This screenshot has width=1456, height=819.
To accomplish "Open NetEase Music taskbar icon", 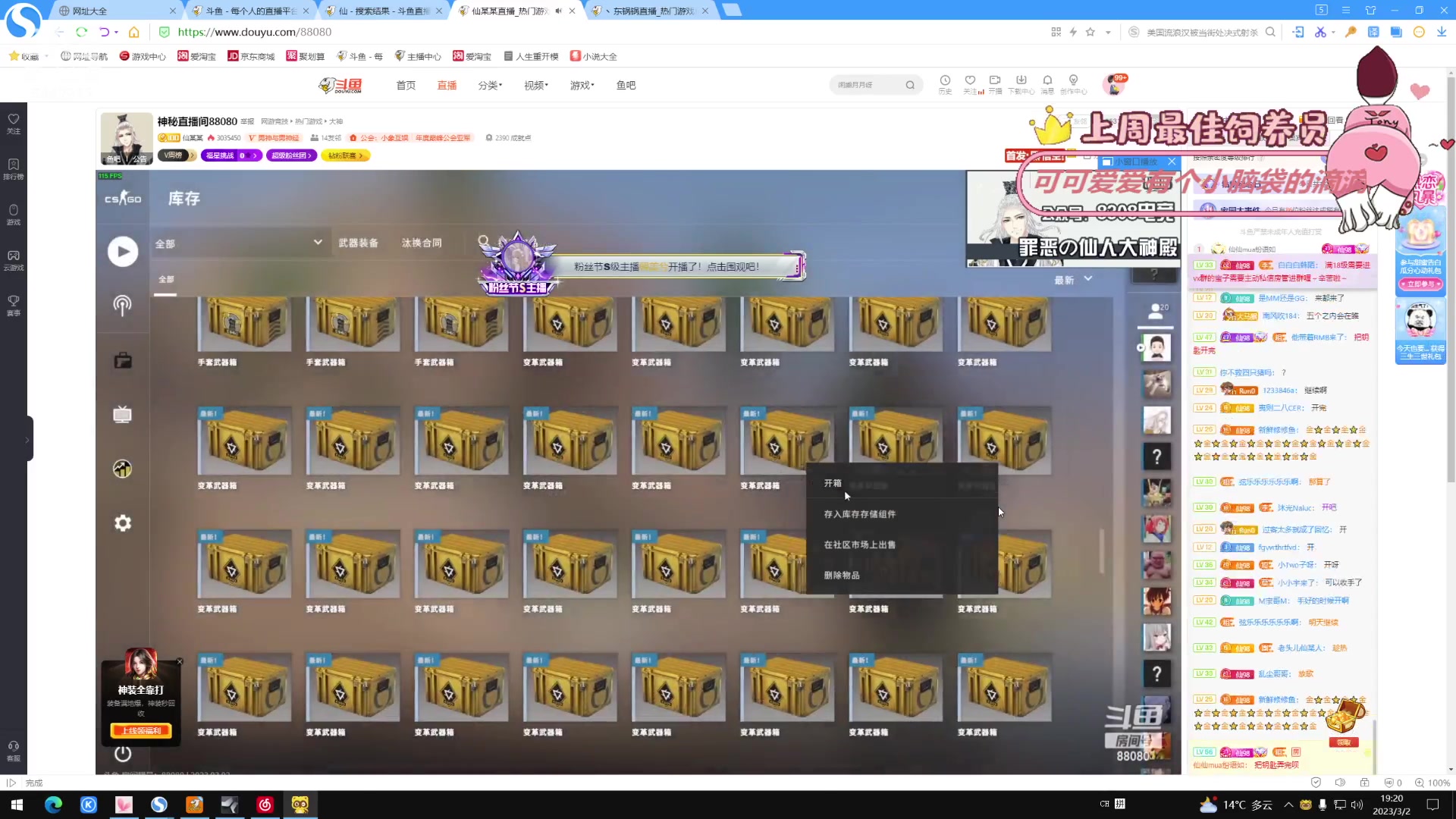I will [265, 805].
